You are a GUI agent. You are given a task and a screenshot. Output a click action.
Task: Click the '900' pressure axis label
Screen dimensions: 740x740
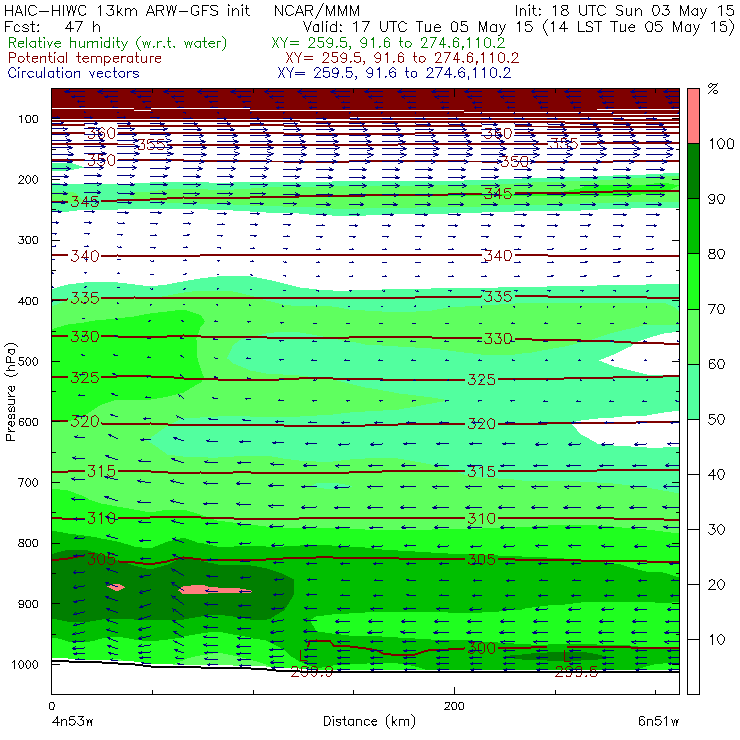click(28, 604)
